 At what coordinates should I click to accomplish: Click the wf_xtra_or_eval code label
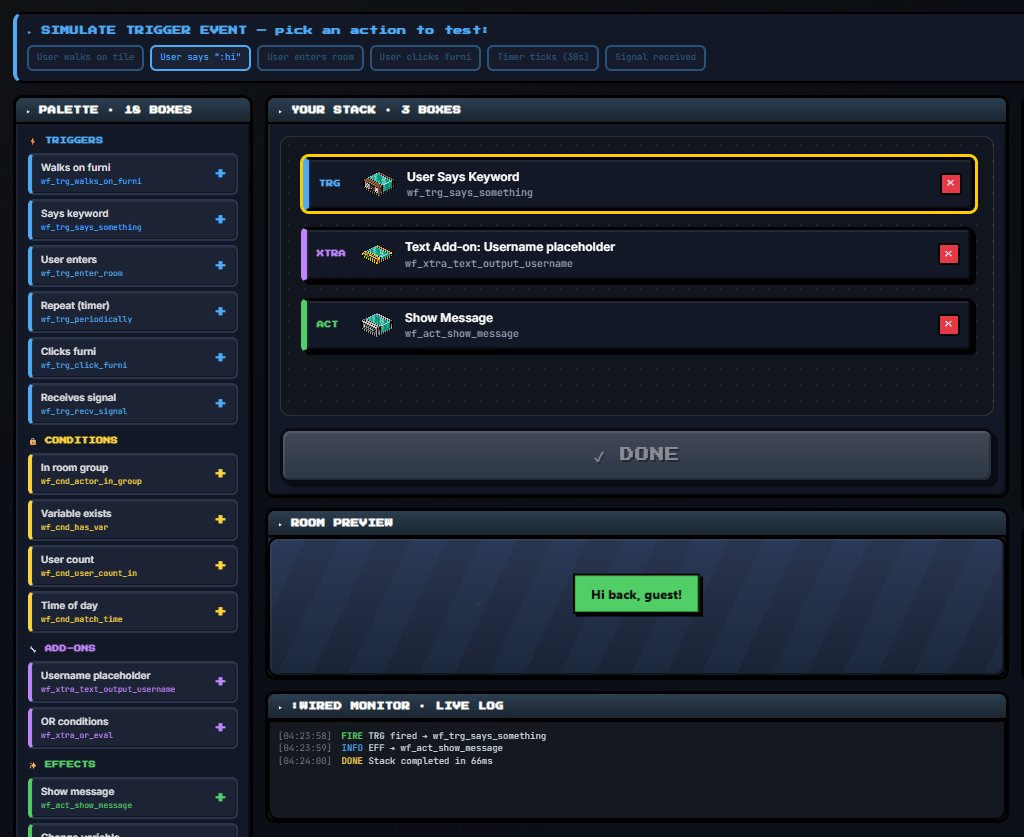coord(76,735)
